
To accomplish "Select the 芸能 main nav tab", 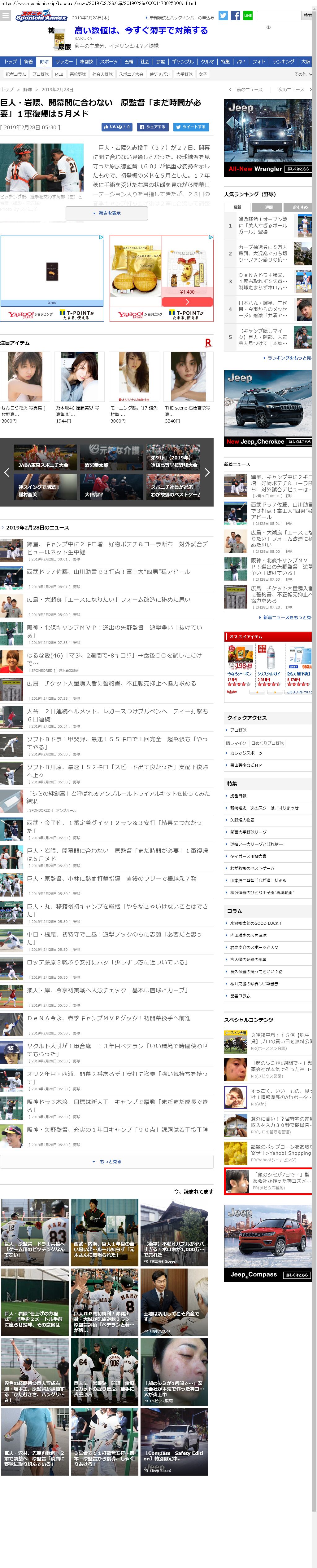I will [x=160, y=61].
